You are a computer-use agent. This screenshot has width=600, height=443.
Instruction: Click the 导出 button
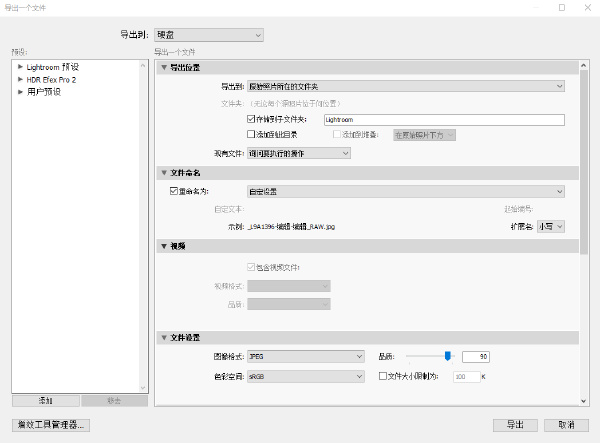(x=515, y=425)
